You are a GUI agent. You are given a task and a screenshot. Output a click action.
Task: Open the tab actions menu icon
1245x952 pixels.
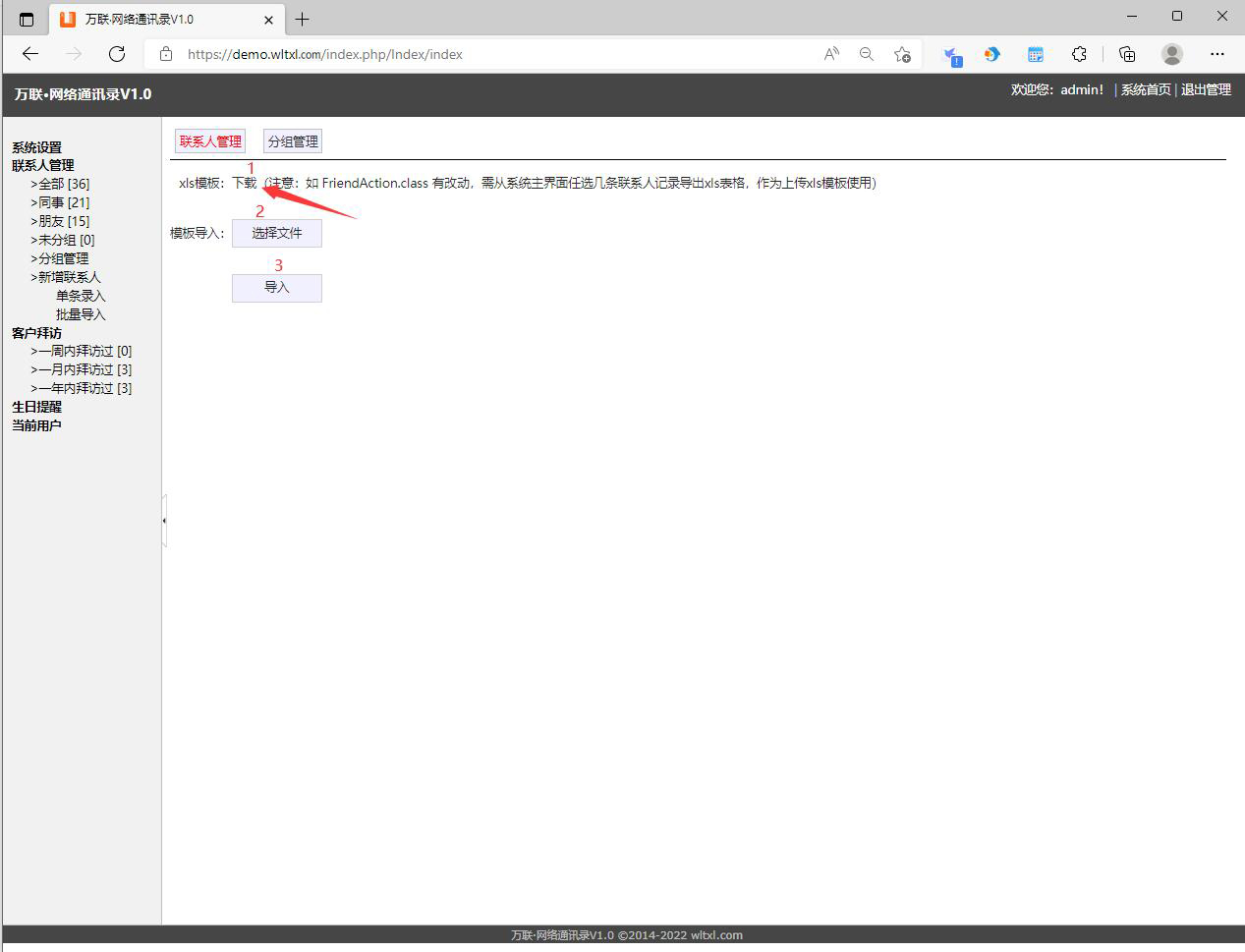pos(27,19)
